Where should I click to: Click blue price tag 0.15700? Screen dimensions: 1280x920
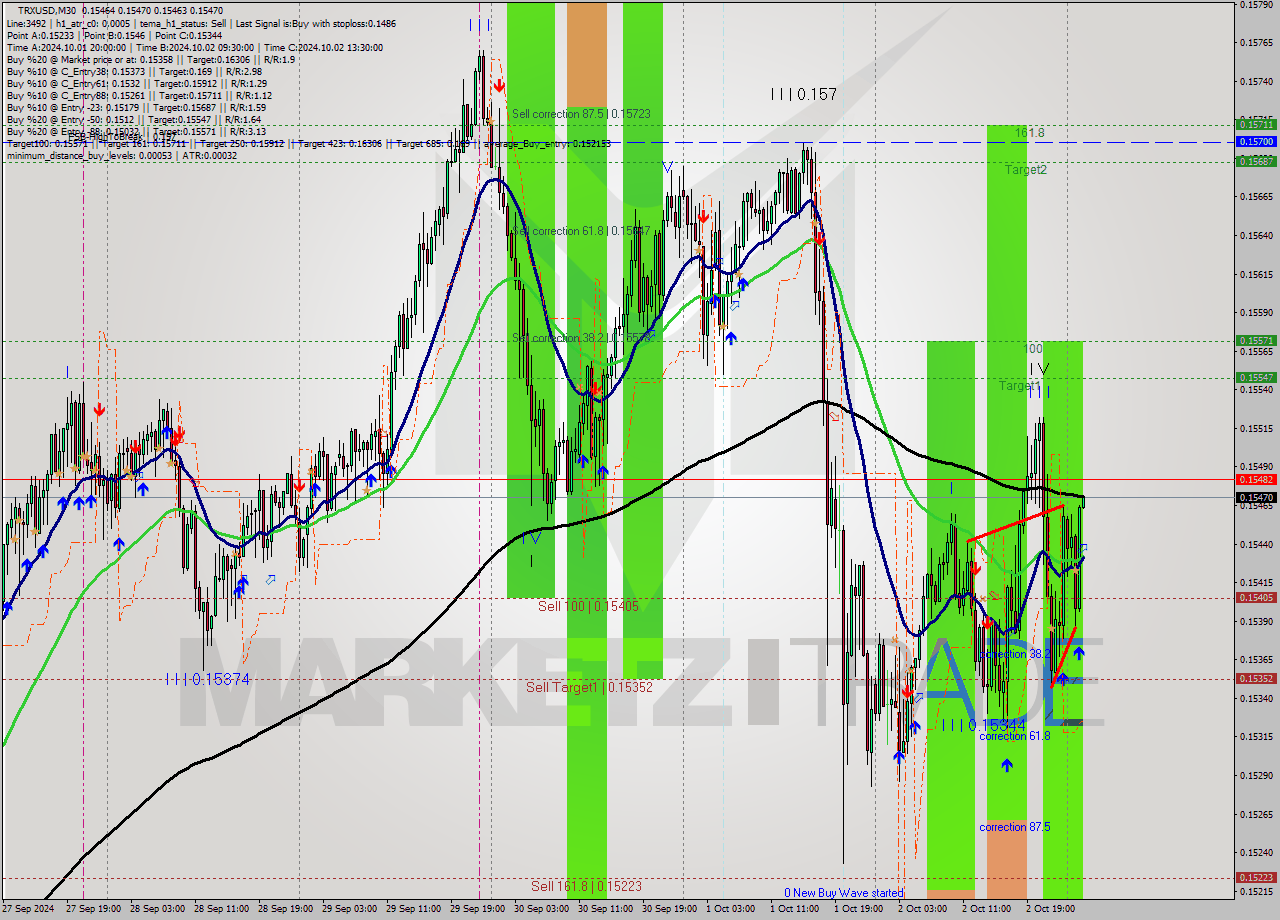click(x=1257, y=142)
